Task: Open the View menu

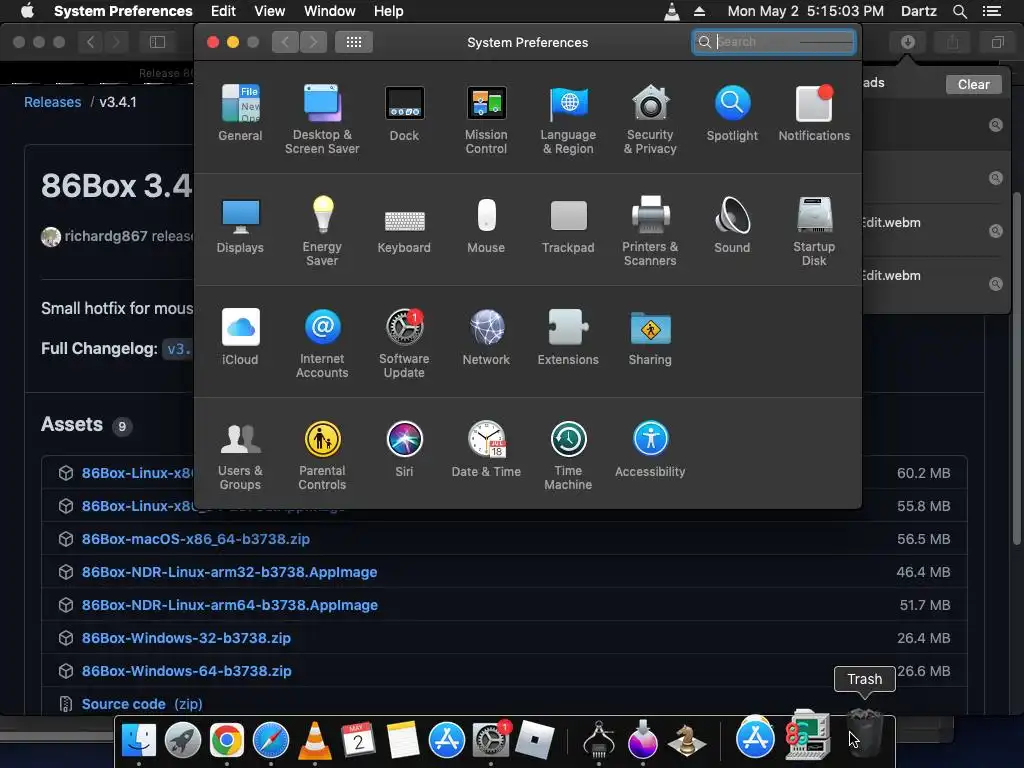Action: [270, 11]
